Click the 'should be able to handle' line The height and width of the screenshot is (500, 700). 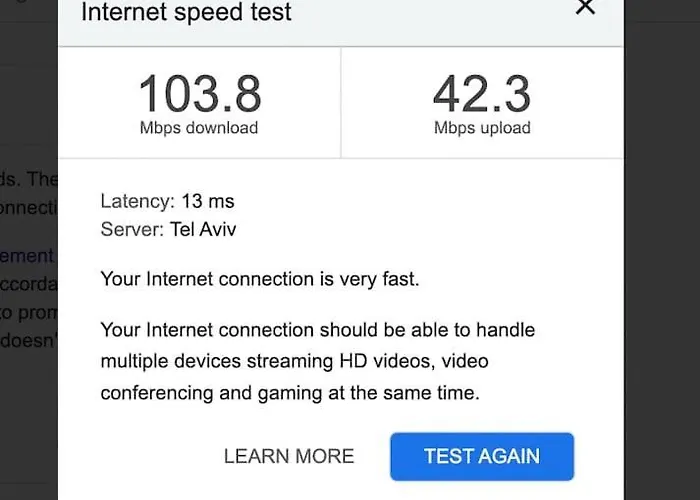pyautogui.click(x=318, y=329)
